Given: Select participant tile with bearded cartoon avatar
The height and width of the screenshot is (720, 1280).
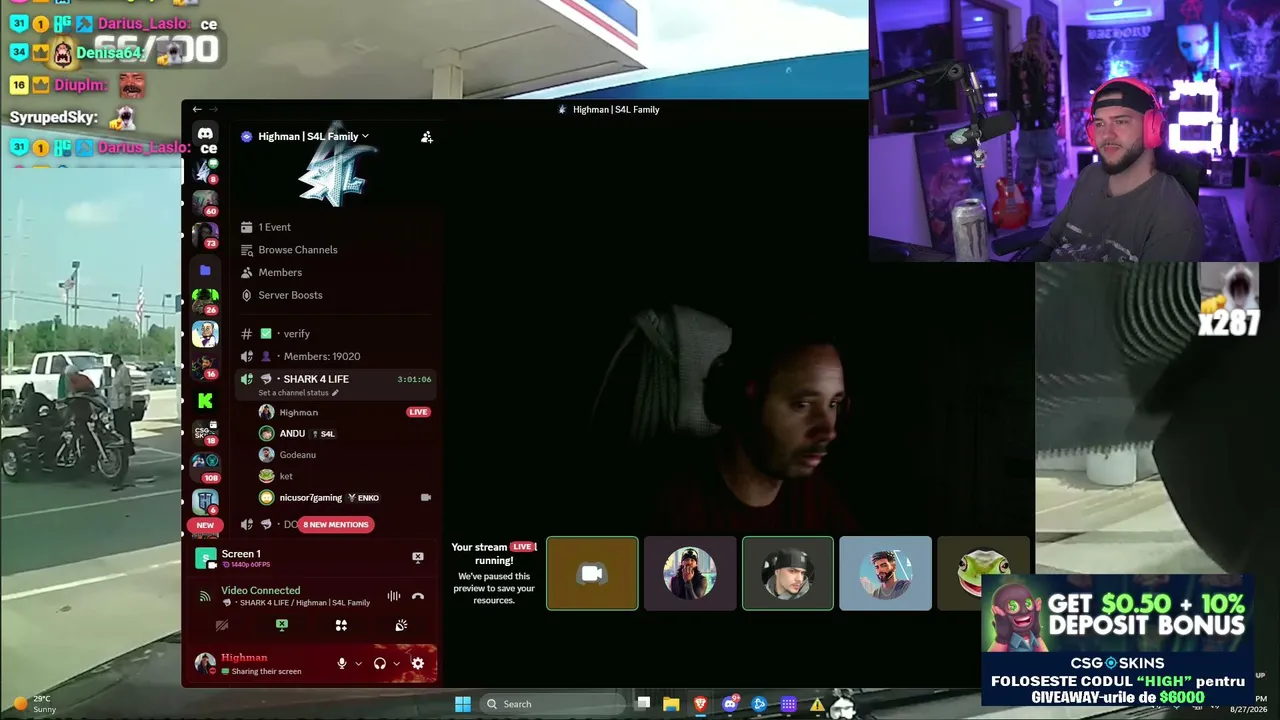Looking at the screenshot, I should (885, 573).
